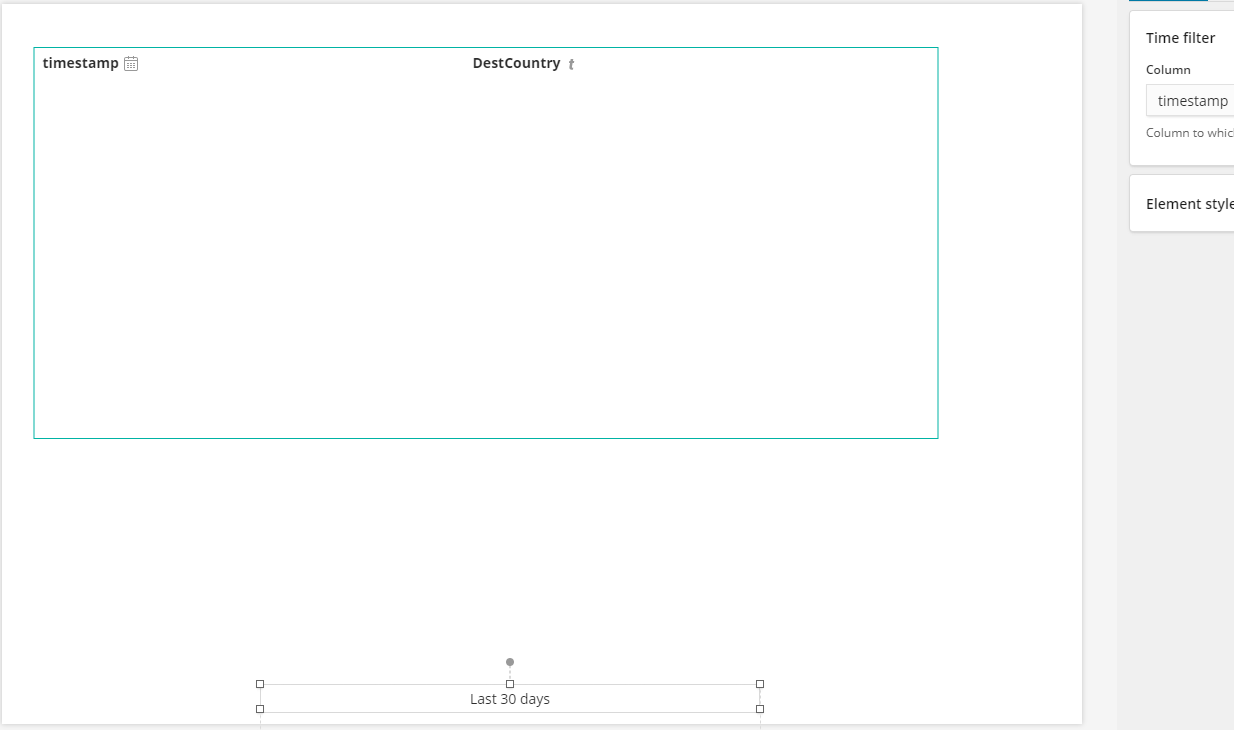This screenshot has height=730, width=1234.
Task: Click the top-left resize handle of the time filter
Action: pyautogui.click(x=260, y=683)
